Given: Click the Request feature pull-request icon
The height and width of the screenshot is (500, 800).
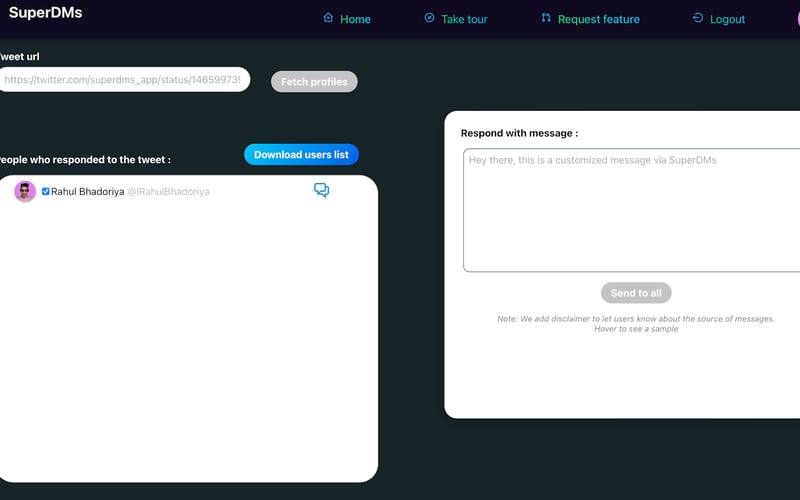Looking at the screenshot, I should tap(546, 18).
